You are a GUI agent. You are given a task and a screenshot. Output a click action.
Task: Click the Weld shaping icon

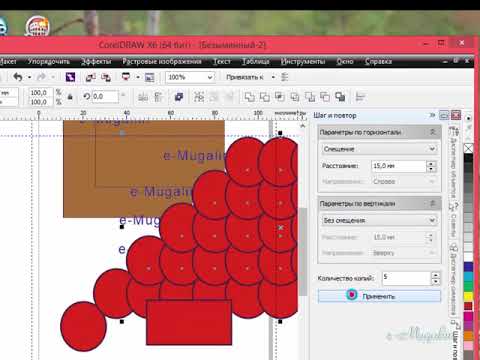(x=249, y=97)
